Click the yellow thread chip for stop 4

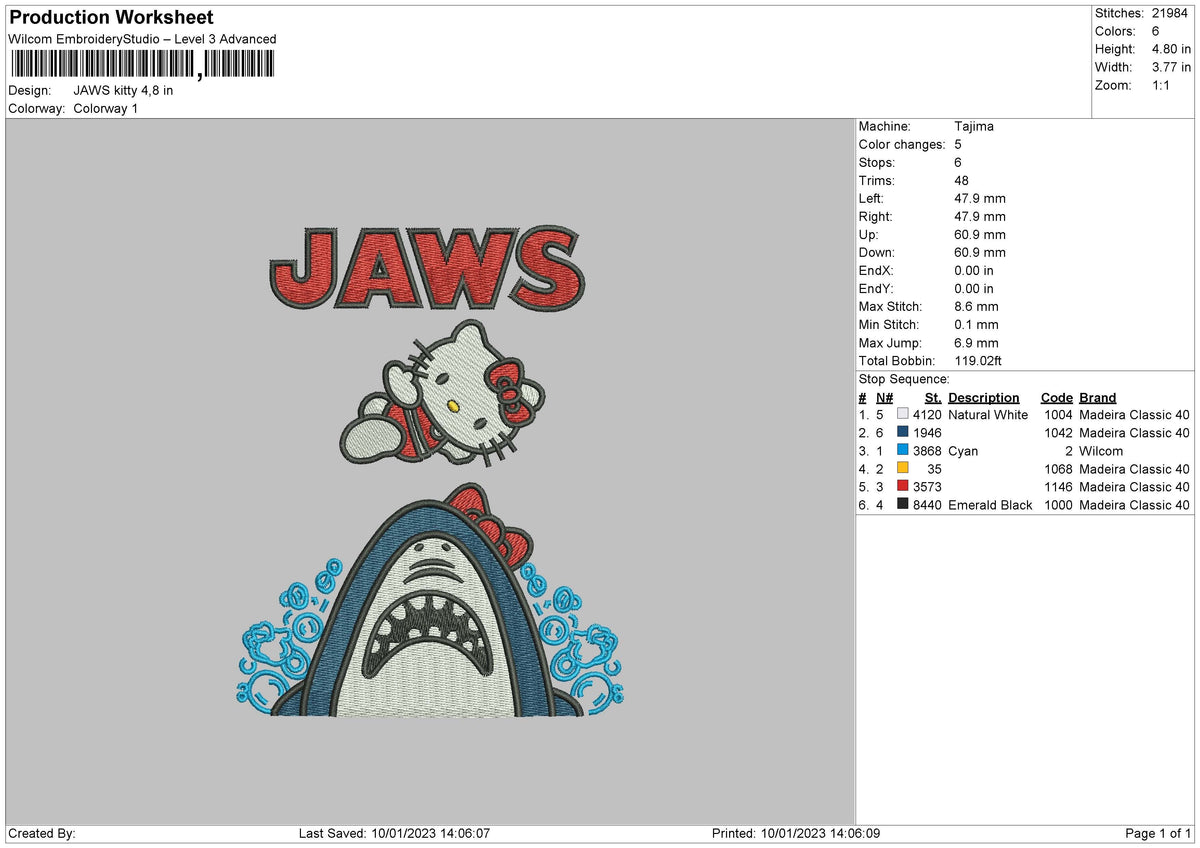pos(902,469)
